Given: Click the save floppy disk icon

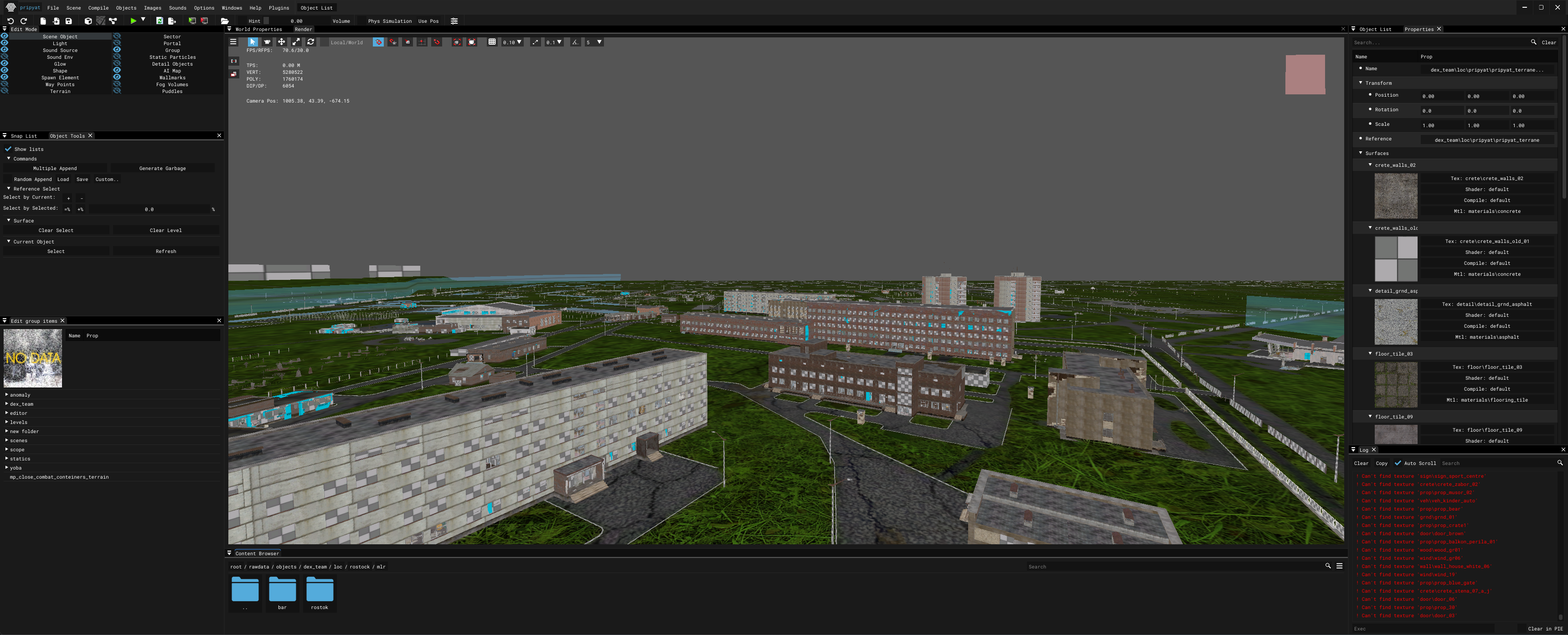Looking at the screenshot, I should pos(69,21).
